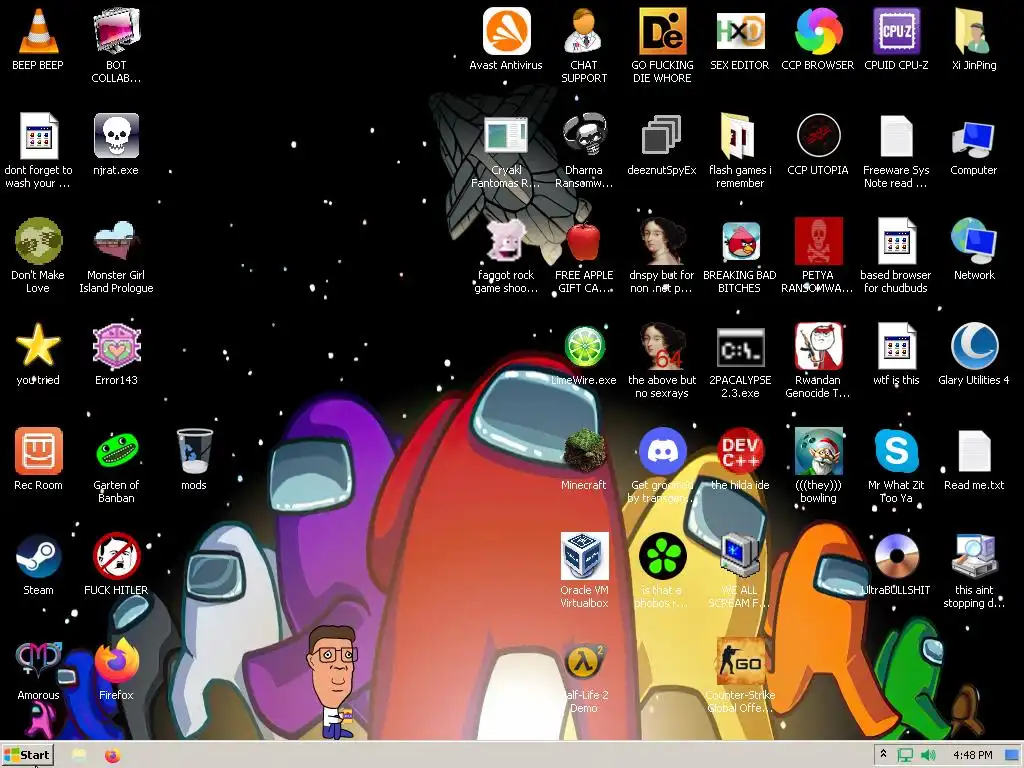Select the Don't Make Love icon
Image resolution: width=1024 pixels, height=768 pixels.
38,241
